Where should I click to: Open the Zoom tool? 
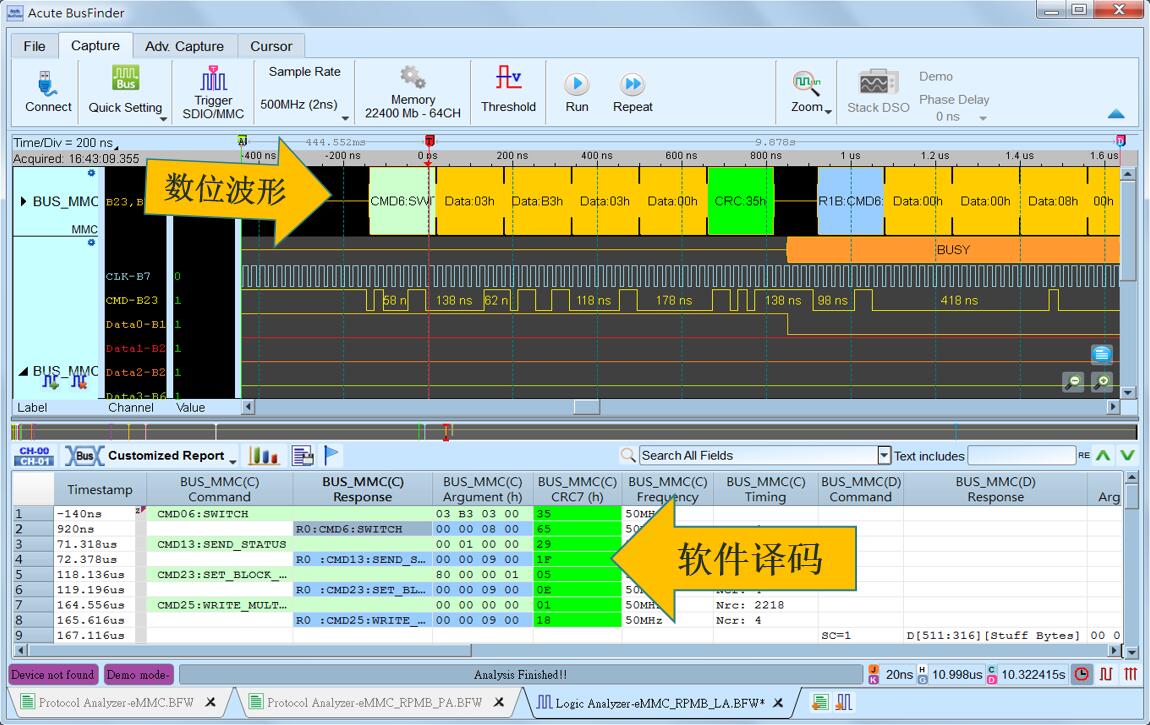point(807,83)
